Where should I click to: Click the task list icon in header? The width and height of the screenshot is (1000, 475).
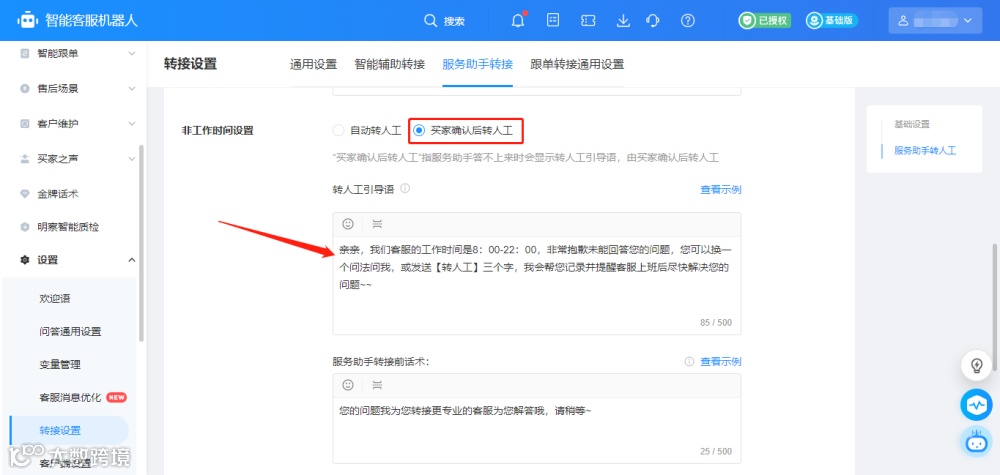[x=553, y=20]
